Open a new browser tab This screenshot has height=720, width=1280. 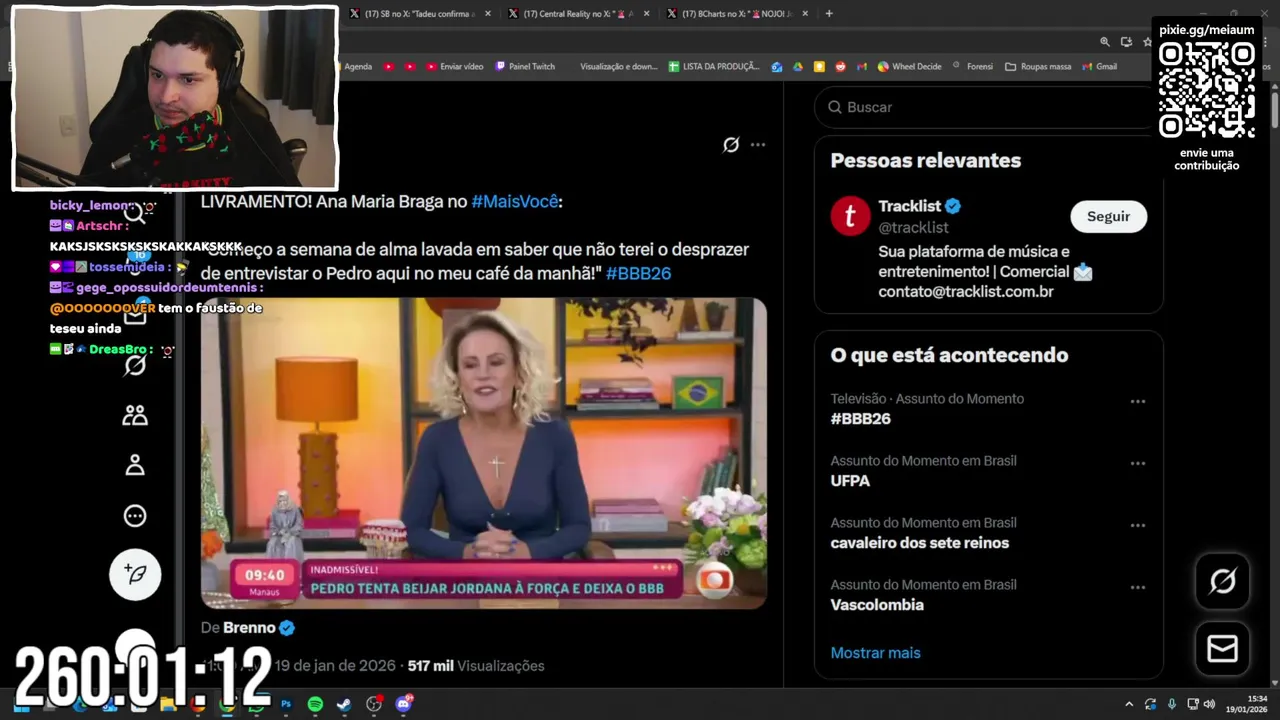(829, 14)
